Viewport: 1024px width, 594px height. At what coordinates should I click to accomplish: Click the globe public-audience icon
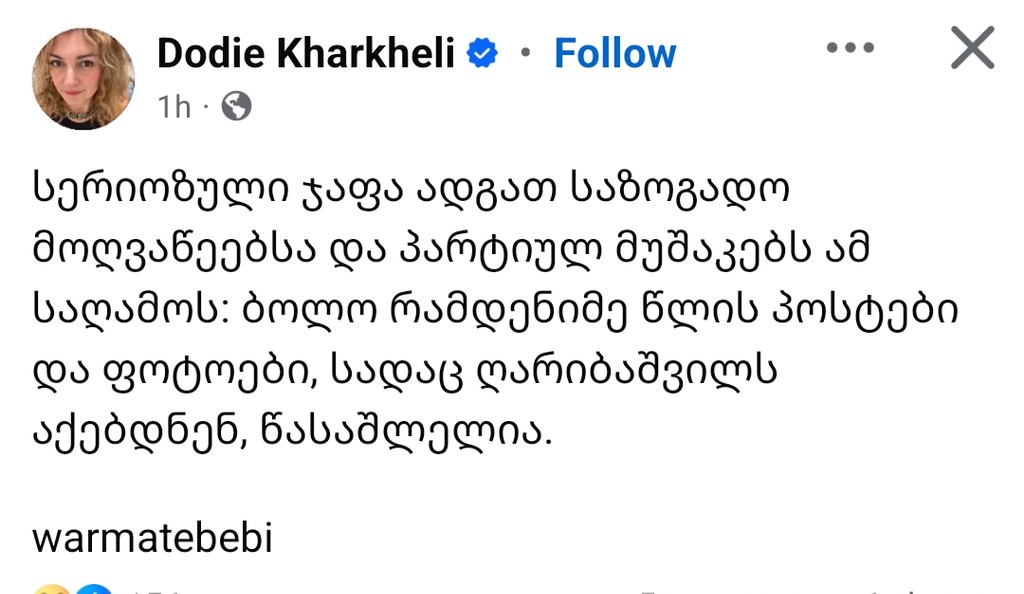point(236,106)
